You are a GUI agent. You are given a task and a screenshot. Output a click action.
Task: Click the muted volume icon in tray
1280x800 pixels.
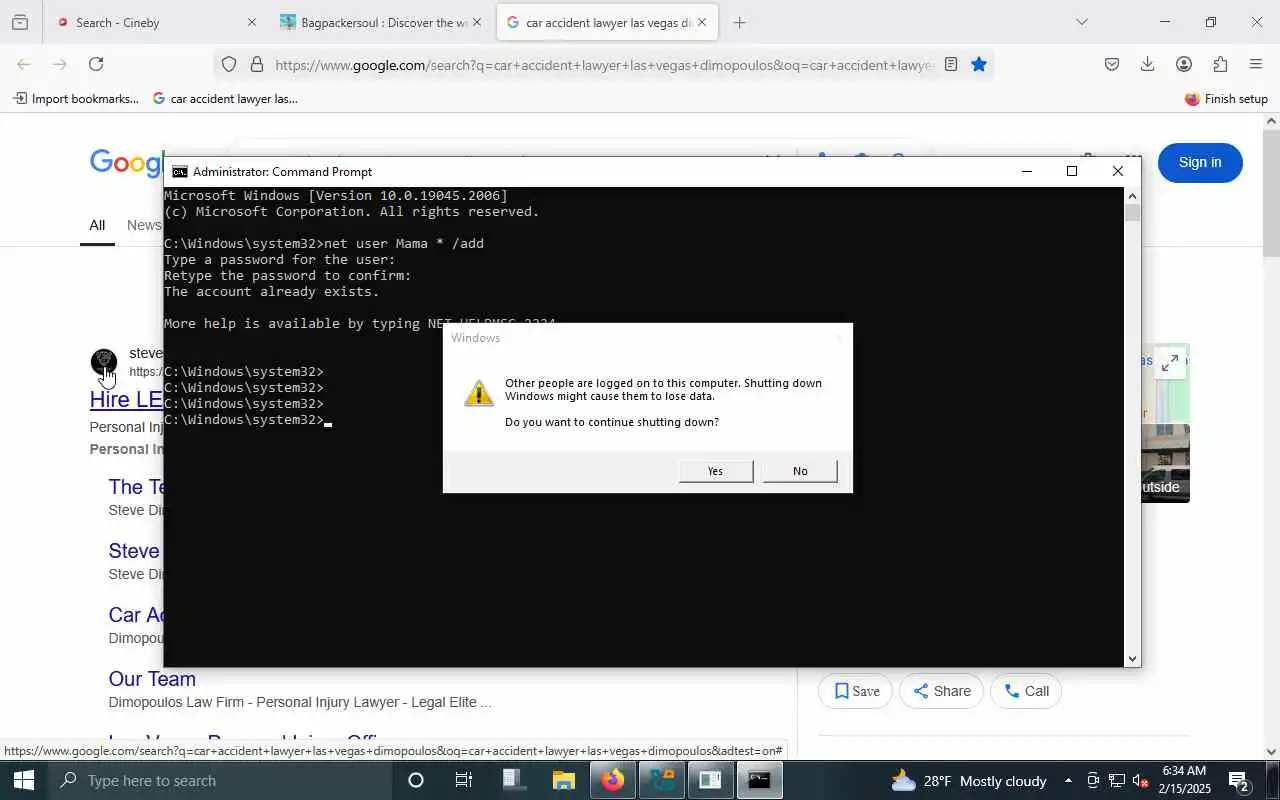click(x=1140, y=781)
